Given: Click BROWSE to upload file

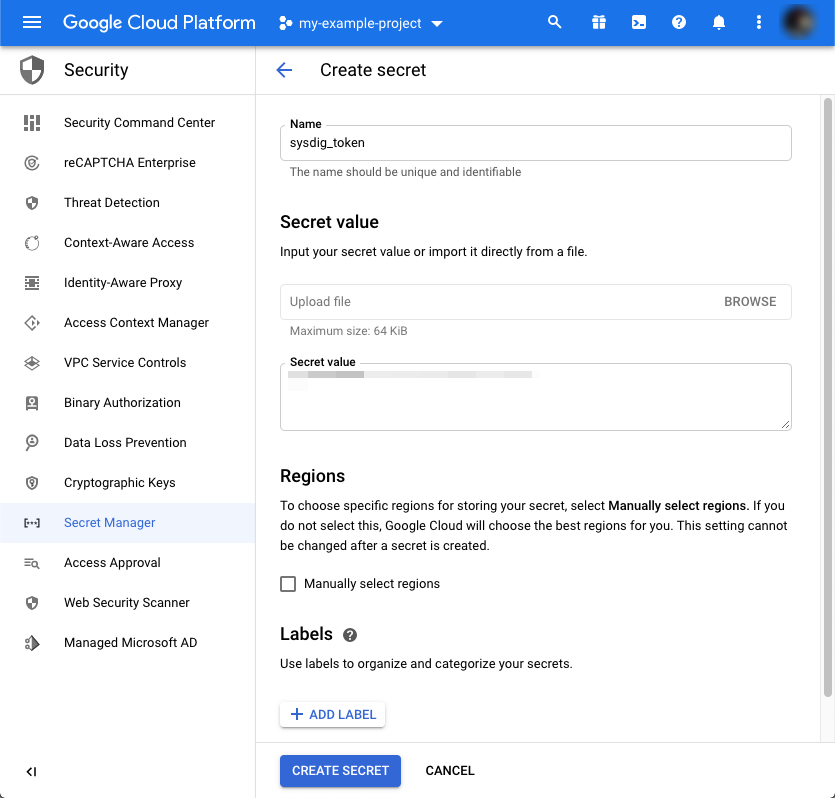Looking at the screenshot, I should [750, 302].
